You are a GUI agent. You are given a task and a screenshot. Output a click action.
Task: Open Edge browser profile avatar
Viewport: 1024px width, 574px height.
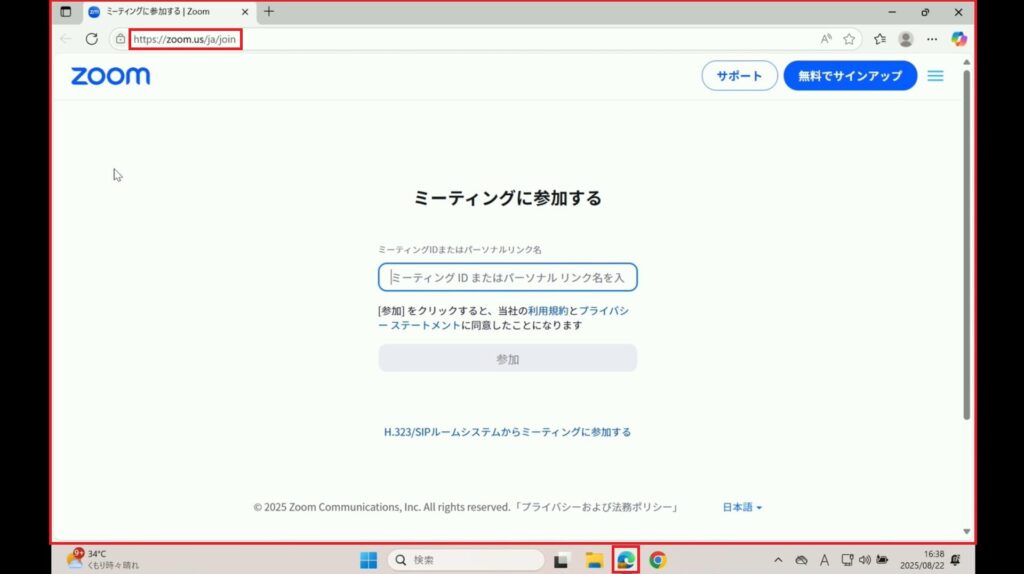coord(906,39)
